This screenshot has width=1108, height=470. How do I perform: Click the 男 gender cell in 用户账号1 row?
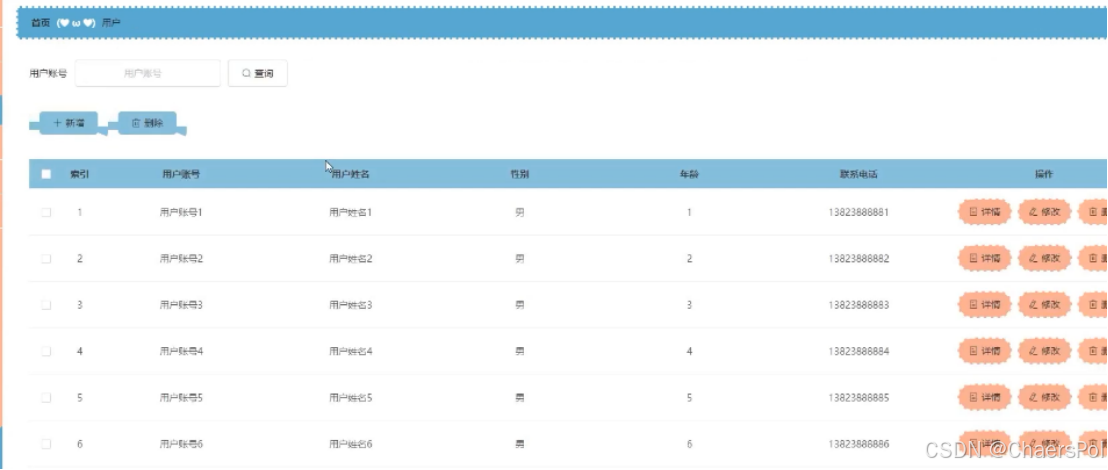coord(520,212)
